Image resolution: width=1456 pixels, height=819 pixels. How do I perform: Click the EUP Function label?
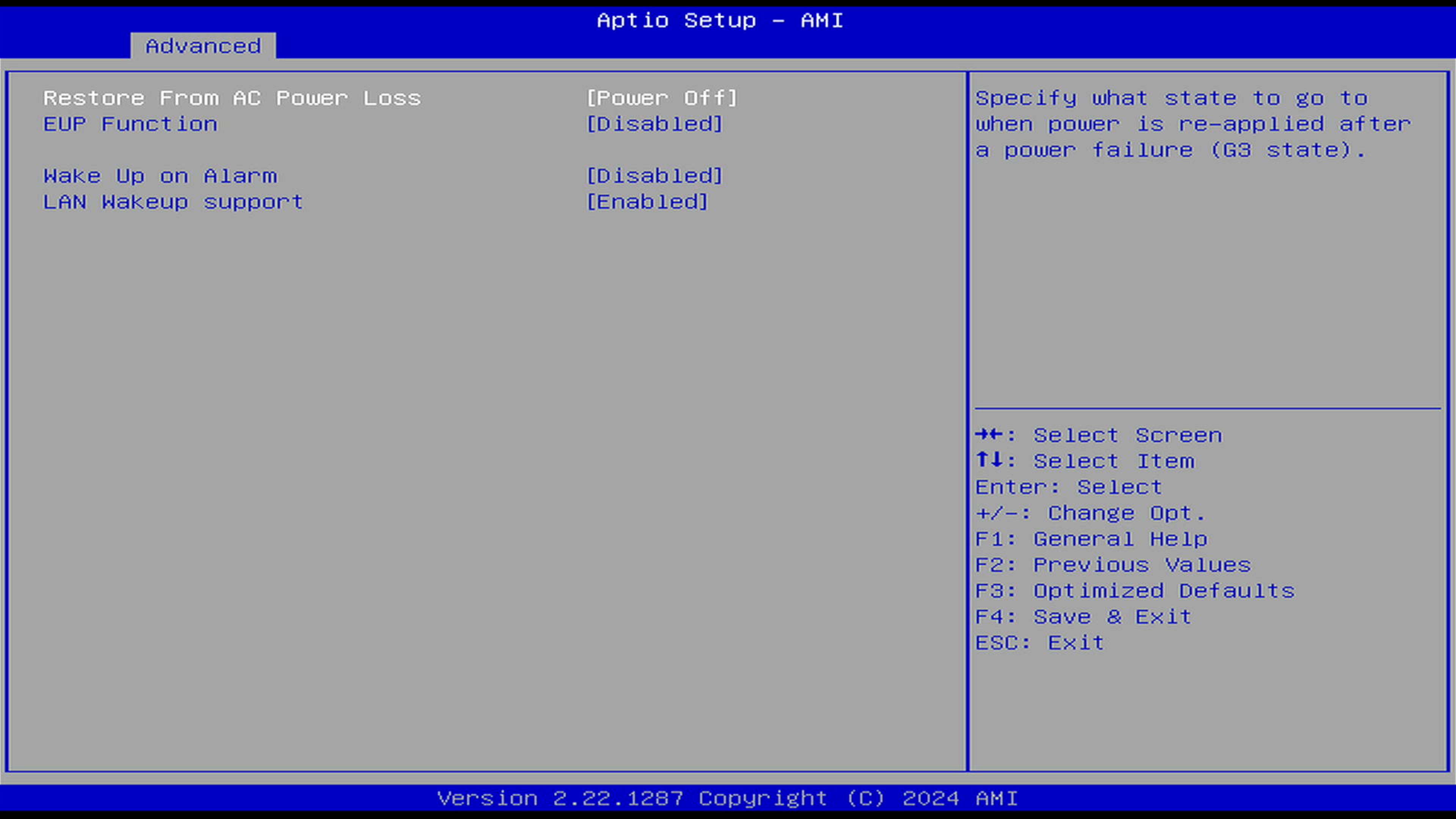tap(130, 124)
